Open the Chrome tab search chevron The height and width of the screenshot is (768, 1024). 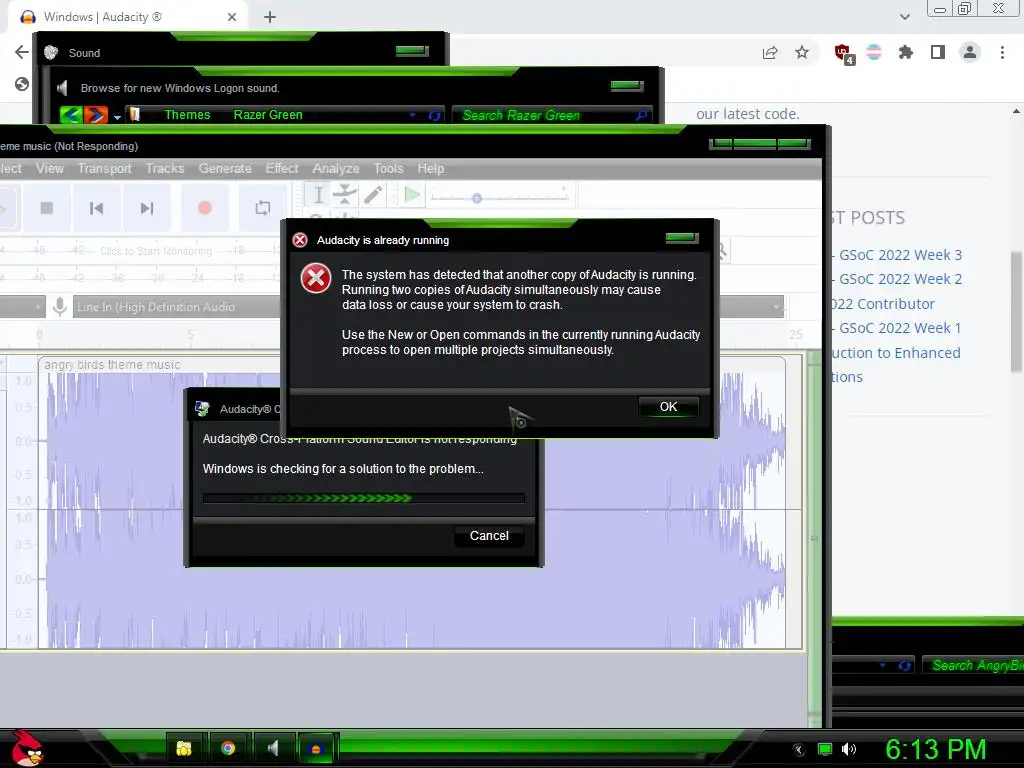(904, 17)
